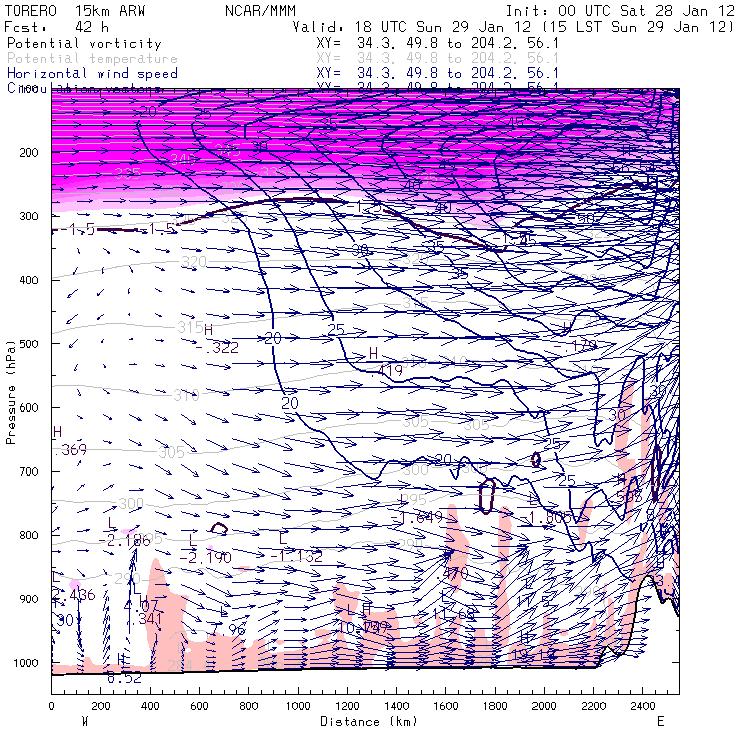Click the 300 hPa pressure axis label
740x740 pixels.
29,216
